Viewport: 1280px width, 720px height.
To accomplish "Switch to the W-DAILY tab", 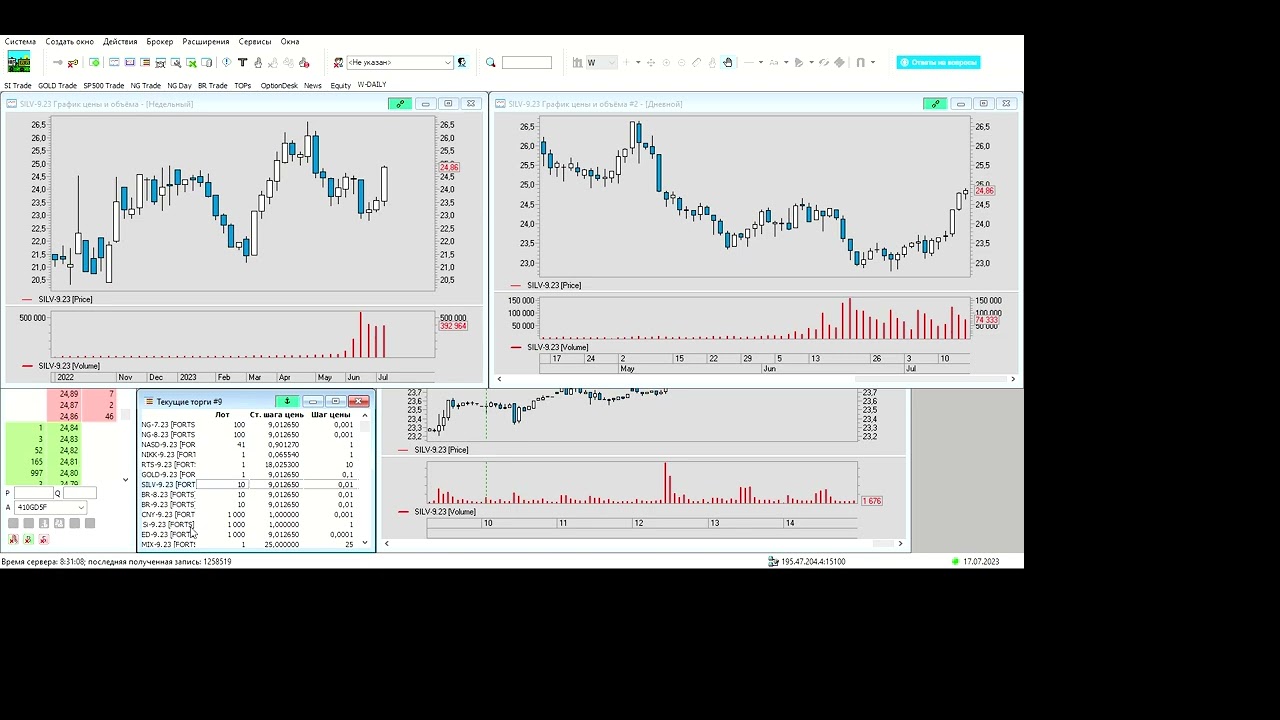I will [372, 85].
